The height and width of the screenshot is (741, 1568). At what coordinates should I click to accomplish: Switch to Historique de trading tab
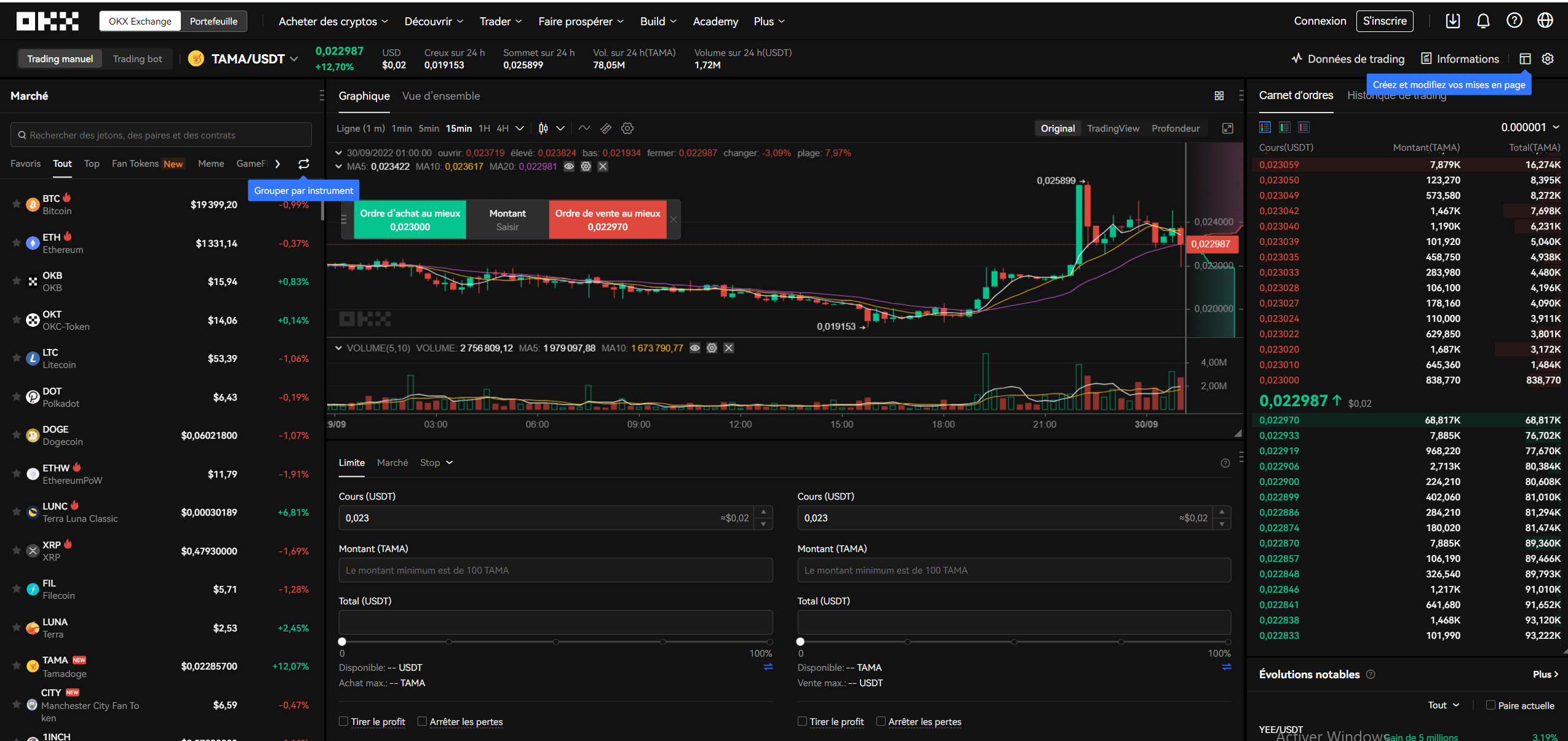1396,95
